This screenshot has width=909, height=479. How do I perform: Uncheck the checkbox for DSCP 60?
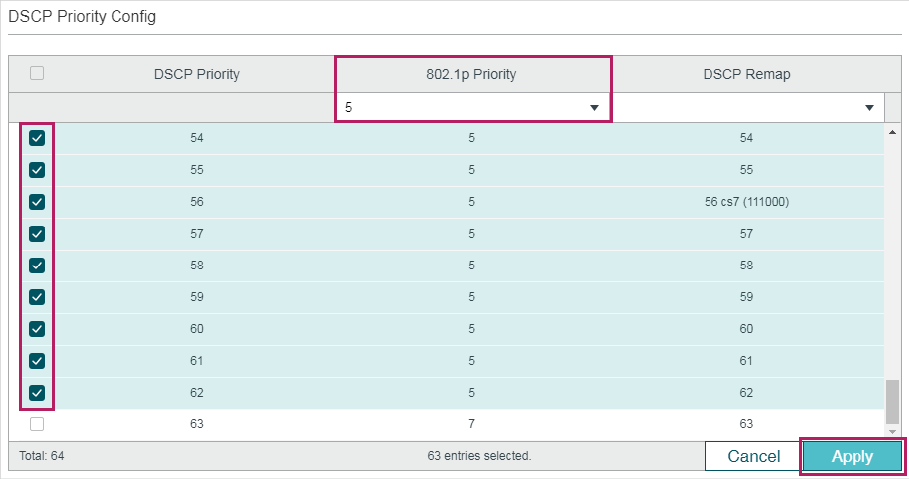pos(37,329)
